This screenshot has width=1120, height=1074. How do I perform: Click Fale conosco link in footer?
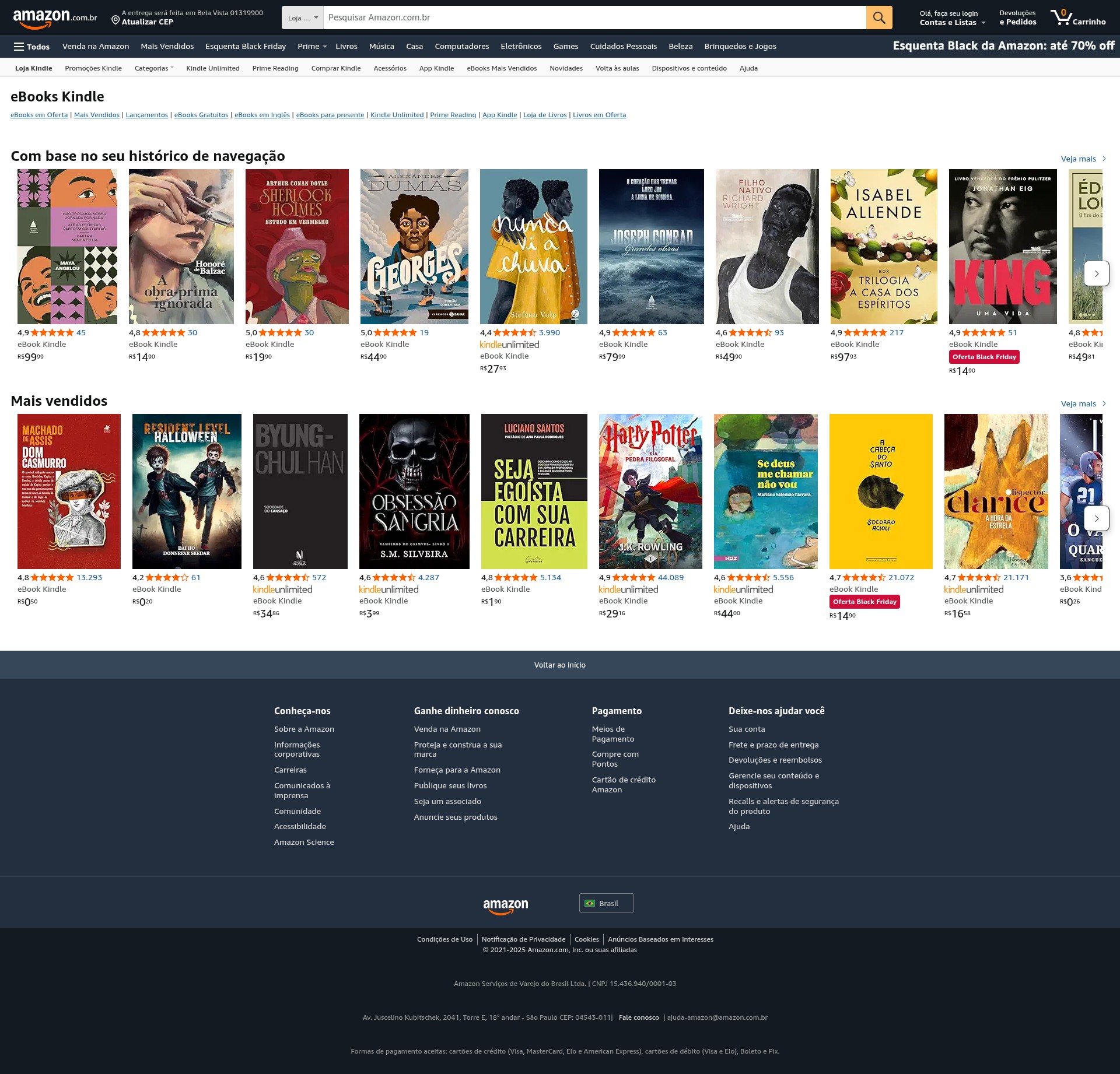[639, 1017]
